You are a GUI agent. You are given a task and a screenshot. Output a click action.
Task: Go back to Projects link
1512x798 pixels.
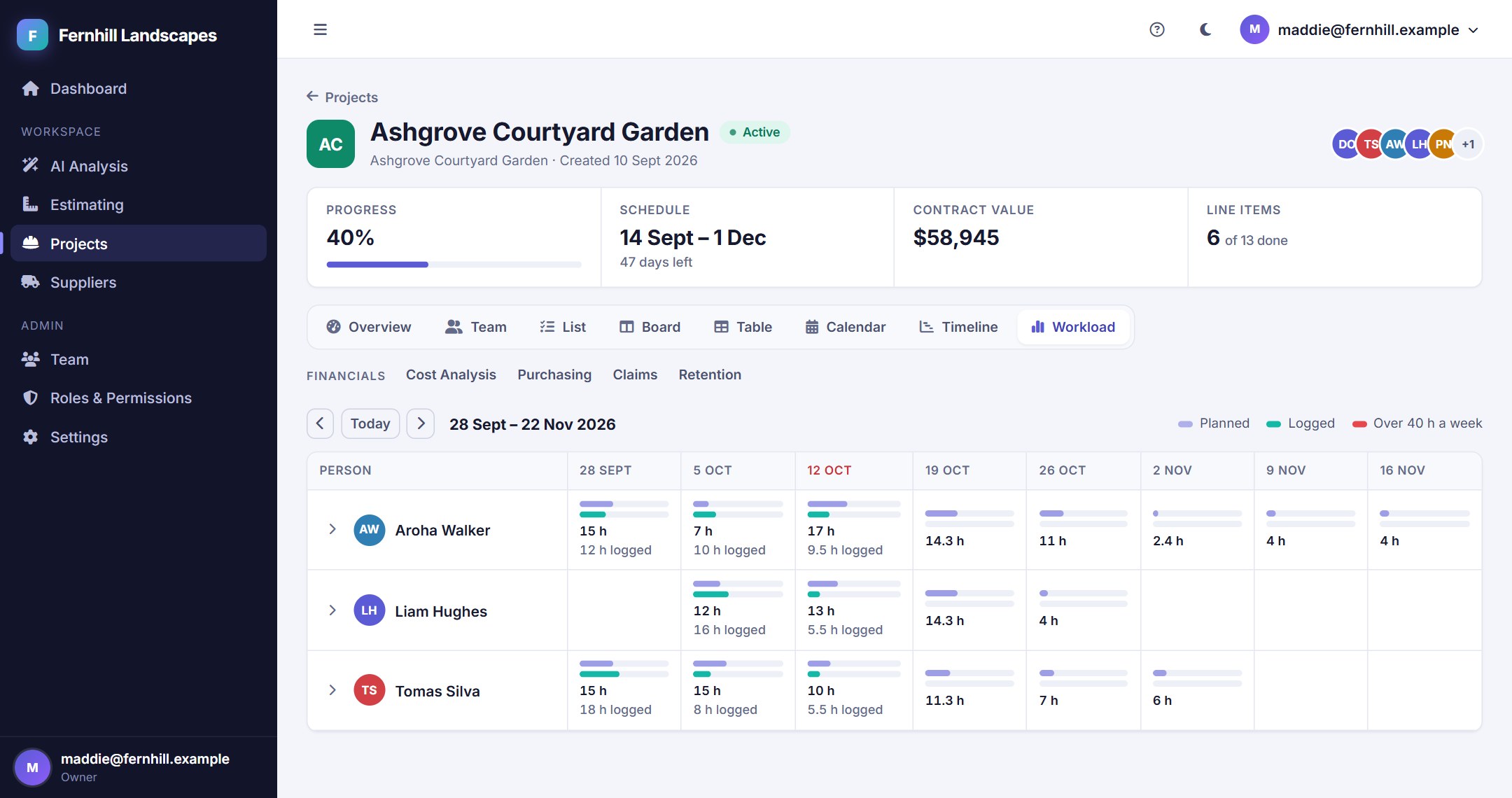pos(342,97)
